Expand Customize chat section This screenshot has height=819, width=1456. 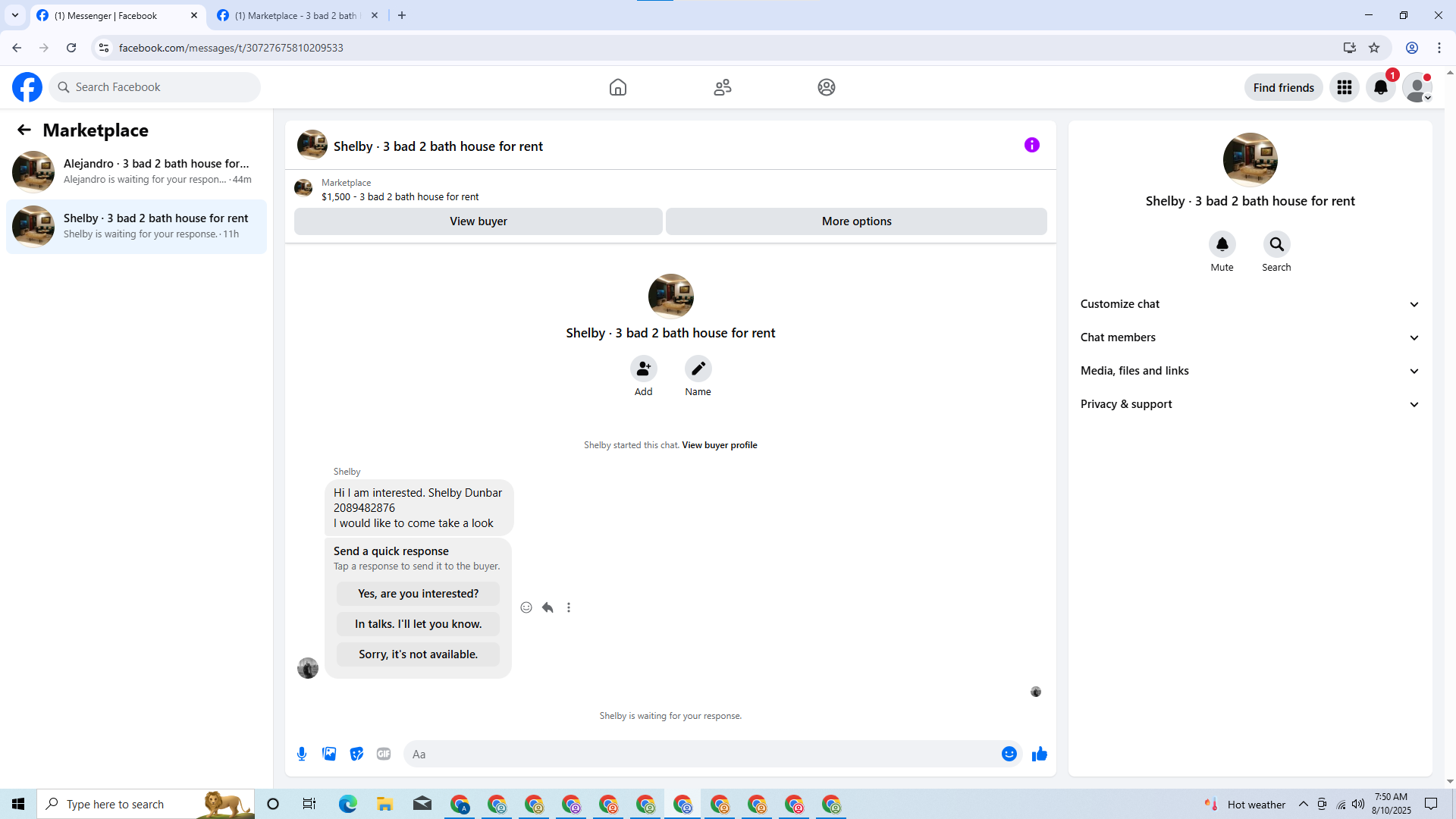point(1250,304)
